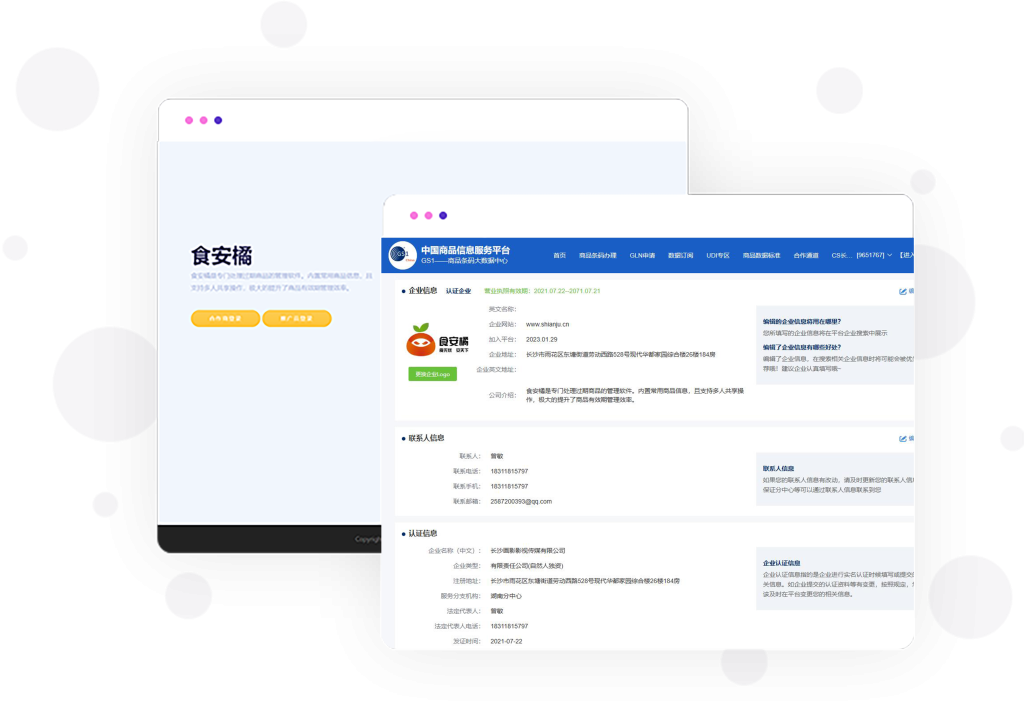Expand the [9651767] account dropdown arrow

889,255
